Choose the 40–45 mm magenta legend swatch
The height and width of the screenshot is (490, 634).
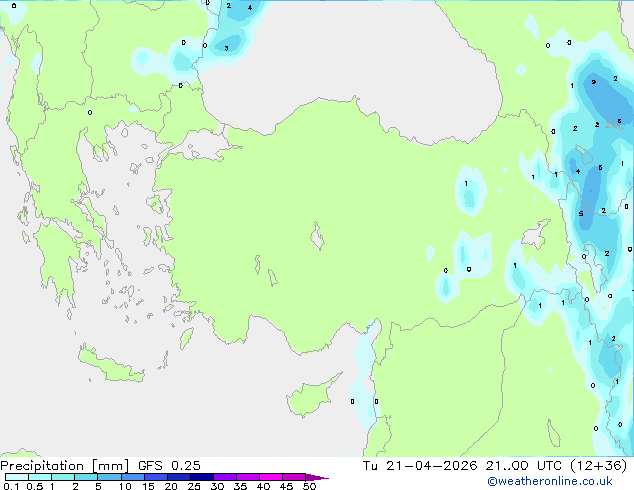[271, 477]
